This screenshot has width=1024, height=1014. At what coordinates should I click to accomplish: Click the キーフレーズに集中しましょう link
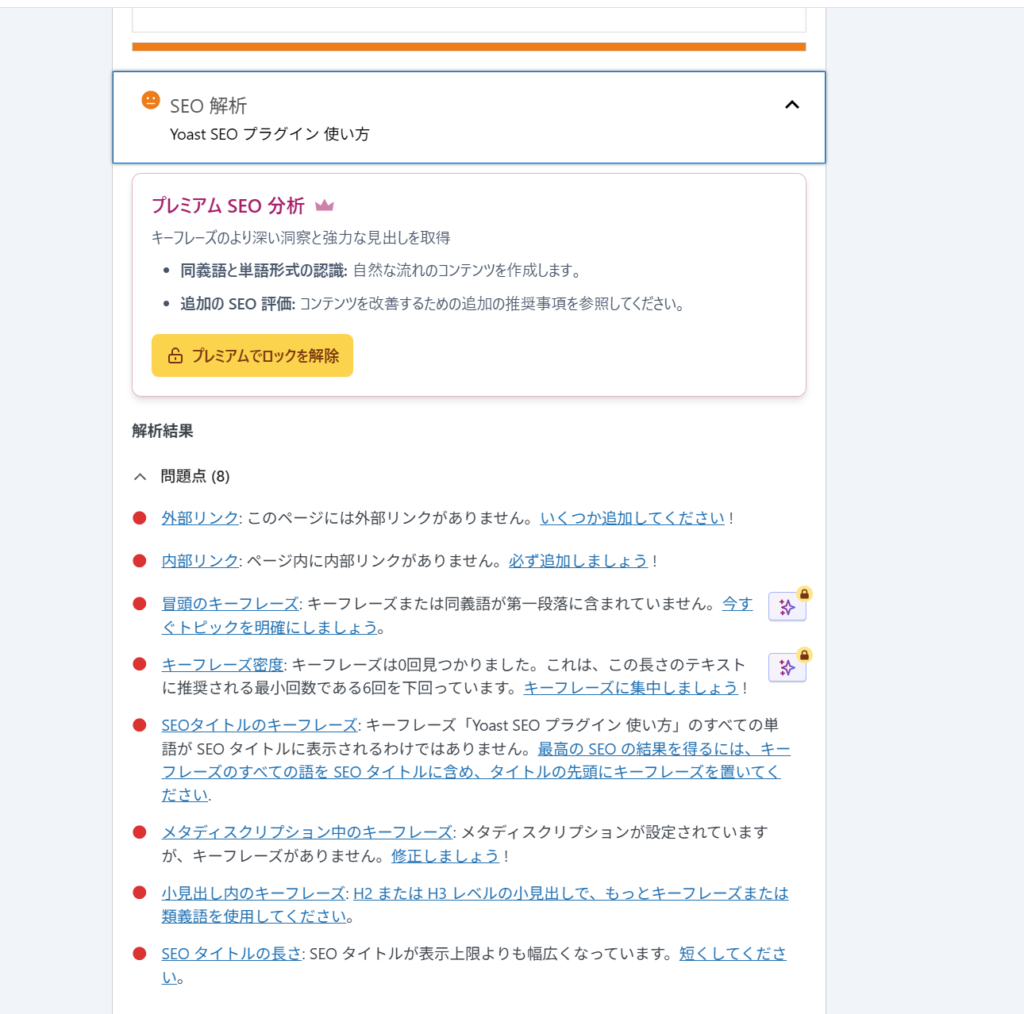coord(631,688)
